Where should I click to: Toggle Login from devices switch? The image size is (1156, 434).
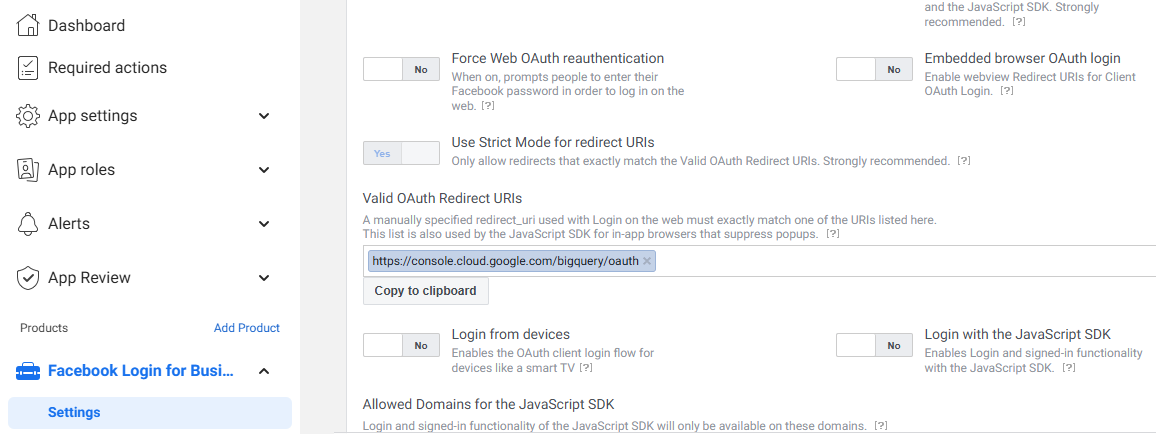(401, 345)
